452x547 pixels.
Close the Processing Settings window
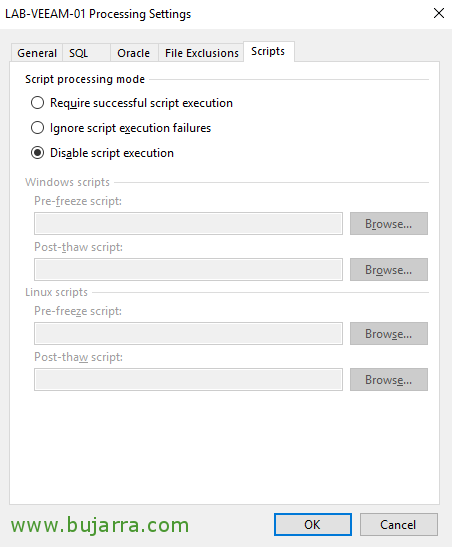pos(439,13)
